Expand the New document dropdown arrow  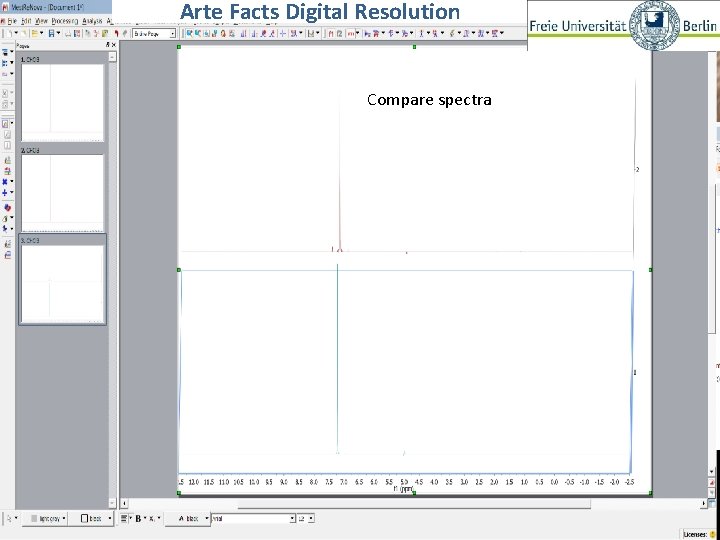[x=16, y=34]
